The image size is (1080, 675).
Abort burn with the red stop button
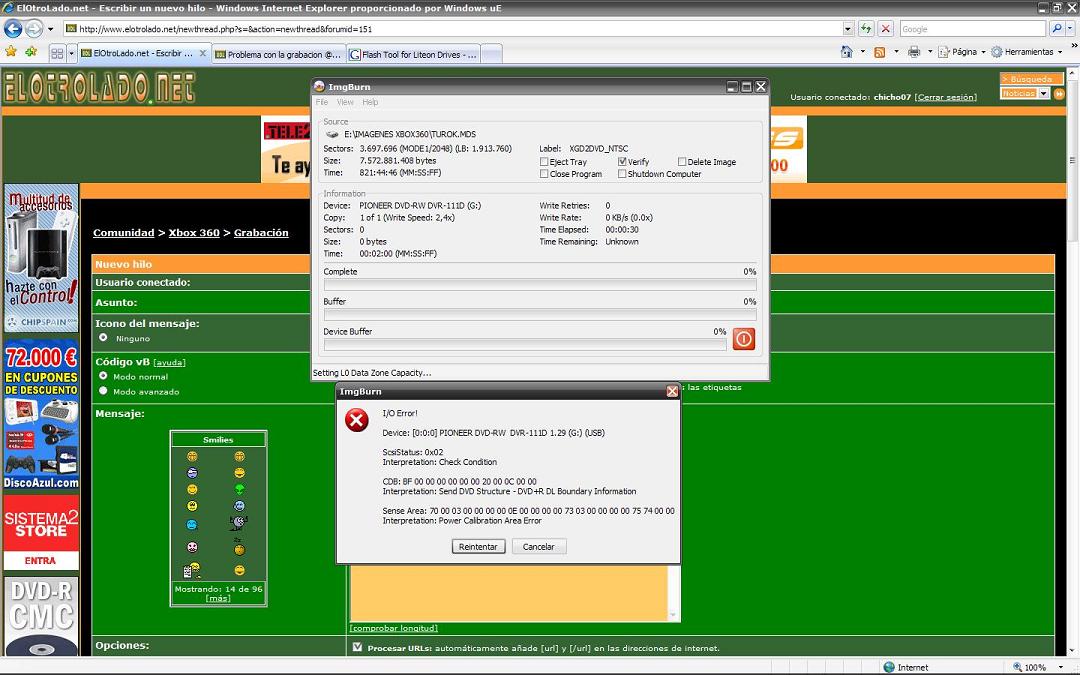click(x=744, y=339)
